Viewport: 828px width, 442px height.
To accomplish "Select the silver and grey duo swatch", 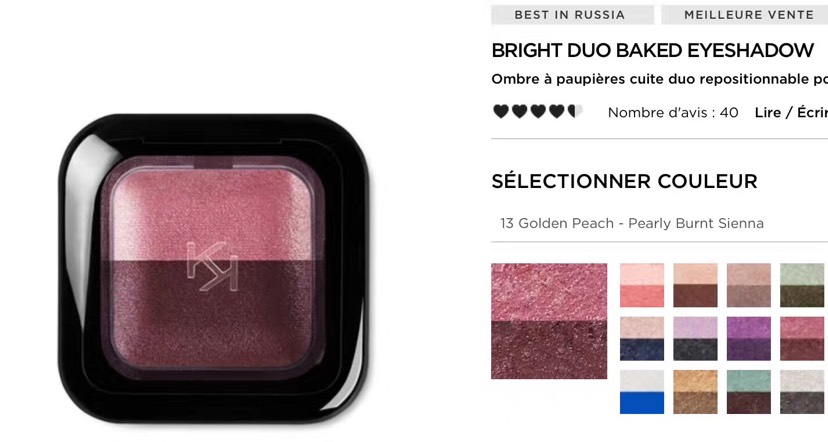I will point(802,392).
